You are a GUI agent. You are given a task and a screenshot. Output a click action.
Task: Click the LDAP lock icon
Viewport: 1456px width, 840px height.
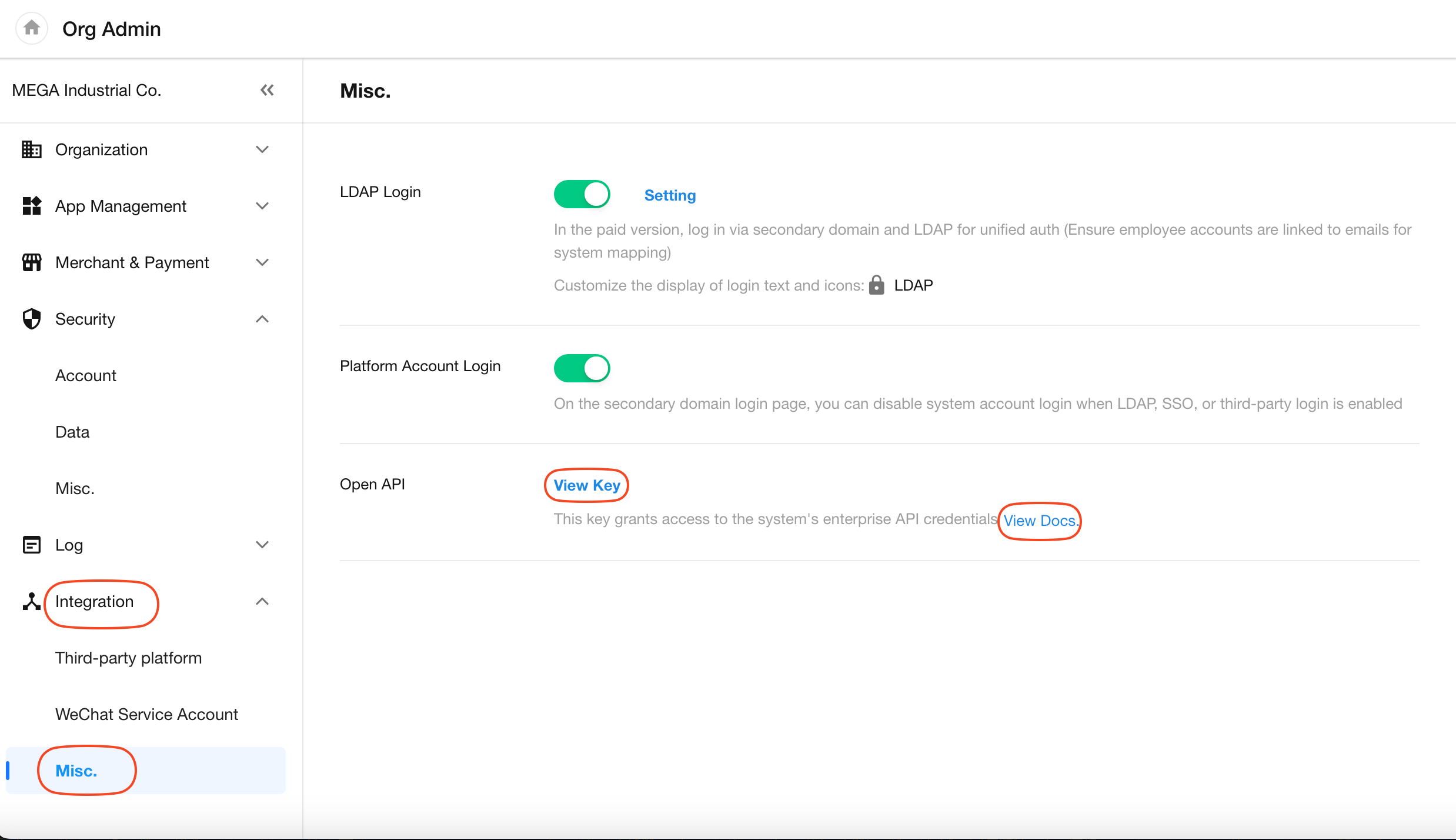click(876, 285)
